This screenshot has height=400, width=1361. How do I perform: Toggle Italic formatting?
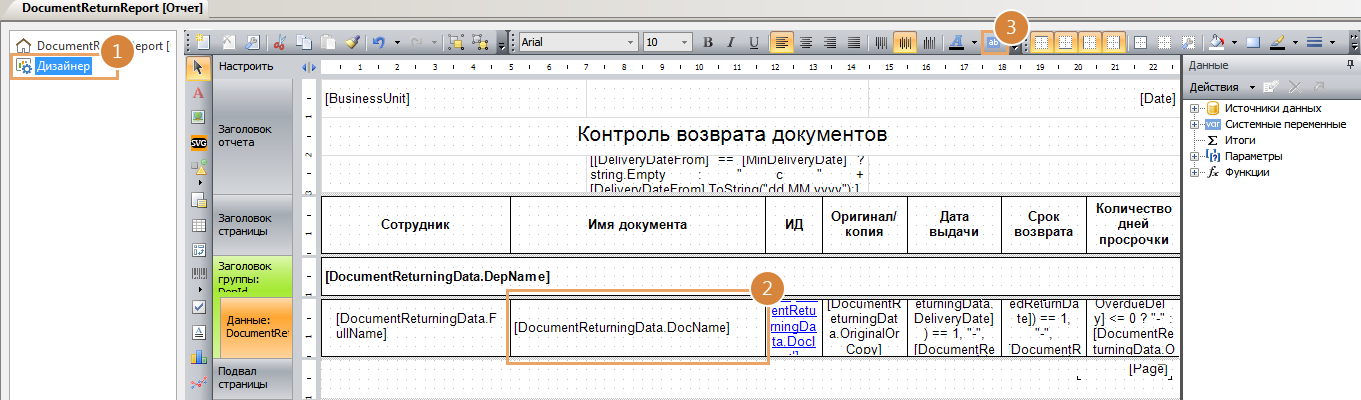(x=731, y=43)
